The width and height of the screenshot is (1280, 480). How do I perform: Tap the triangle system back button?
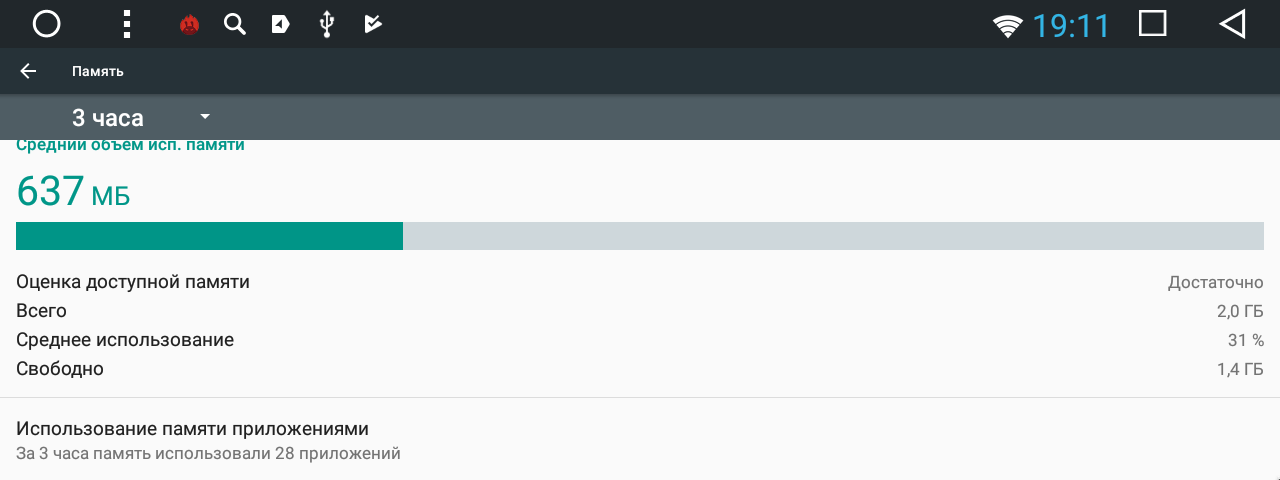[x=1233, y=24]
